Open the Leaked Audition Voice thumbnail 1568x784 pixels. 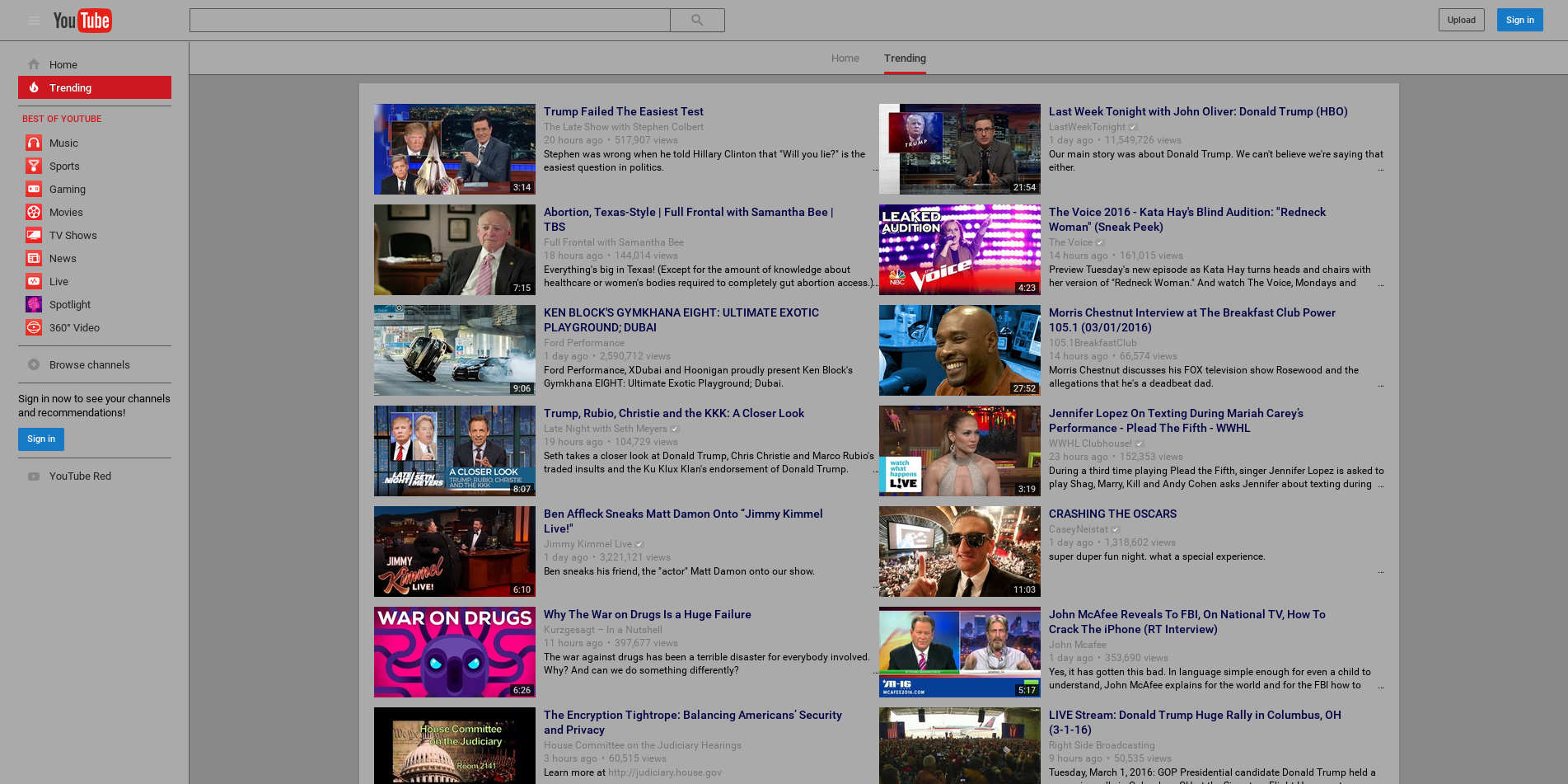[x=960, y=250]
